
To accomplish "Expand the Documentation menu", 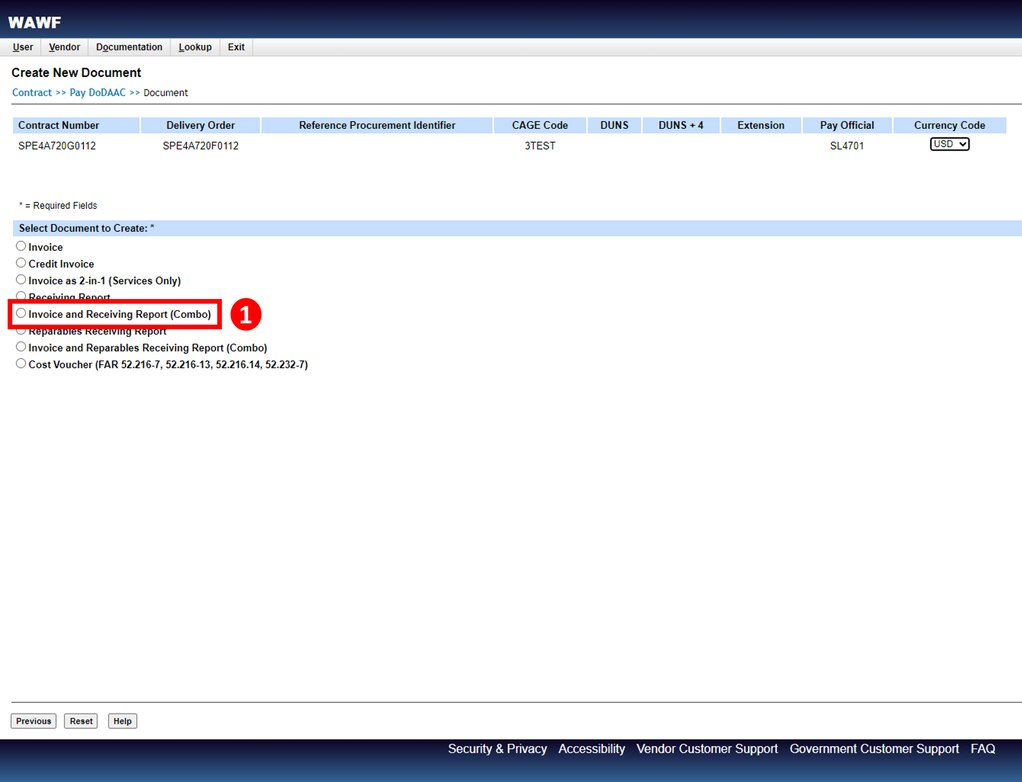I will [x=129, y=47].
